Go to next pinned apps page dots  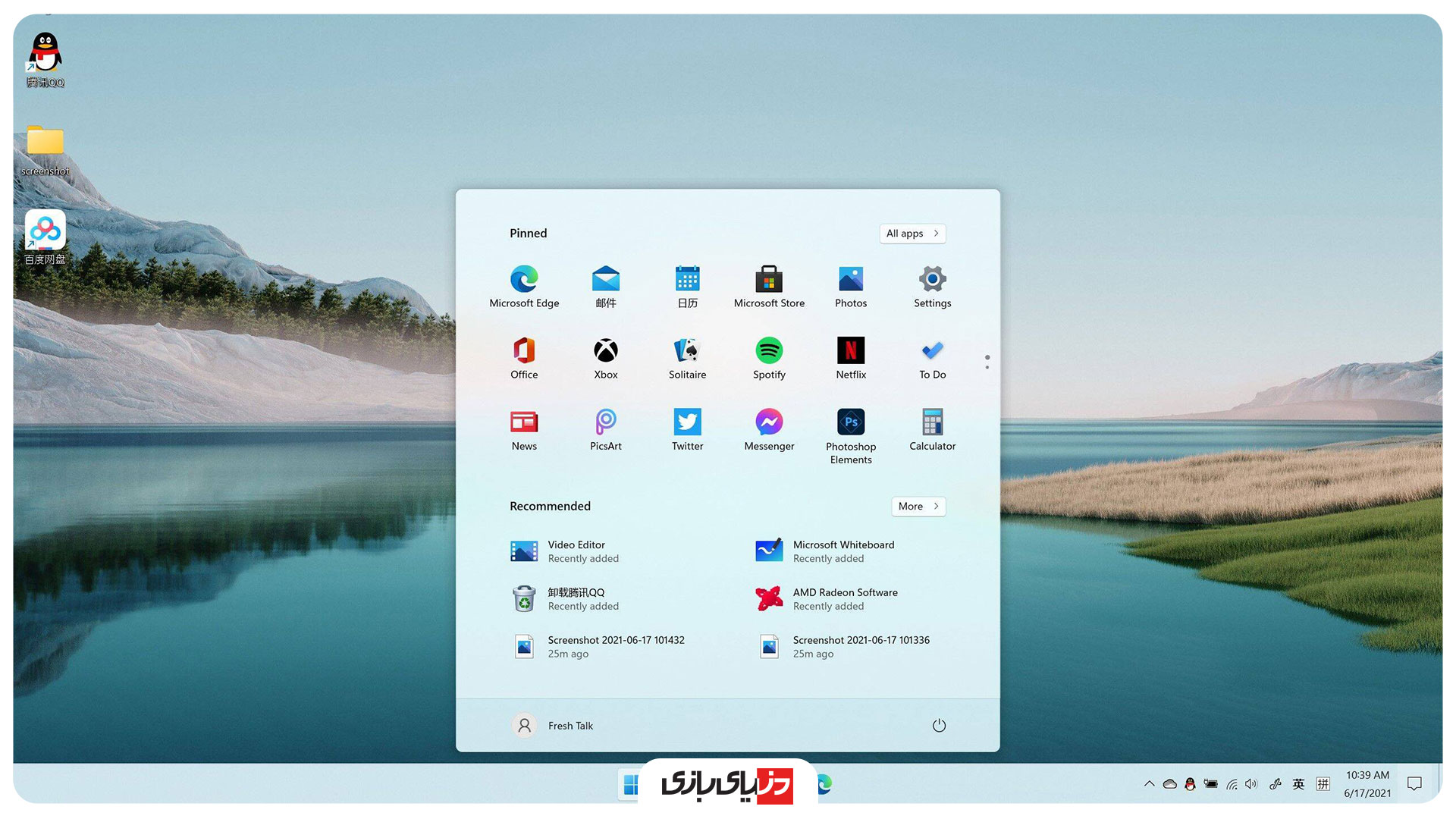pyautogui.click(x=987, y=367)
